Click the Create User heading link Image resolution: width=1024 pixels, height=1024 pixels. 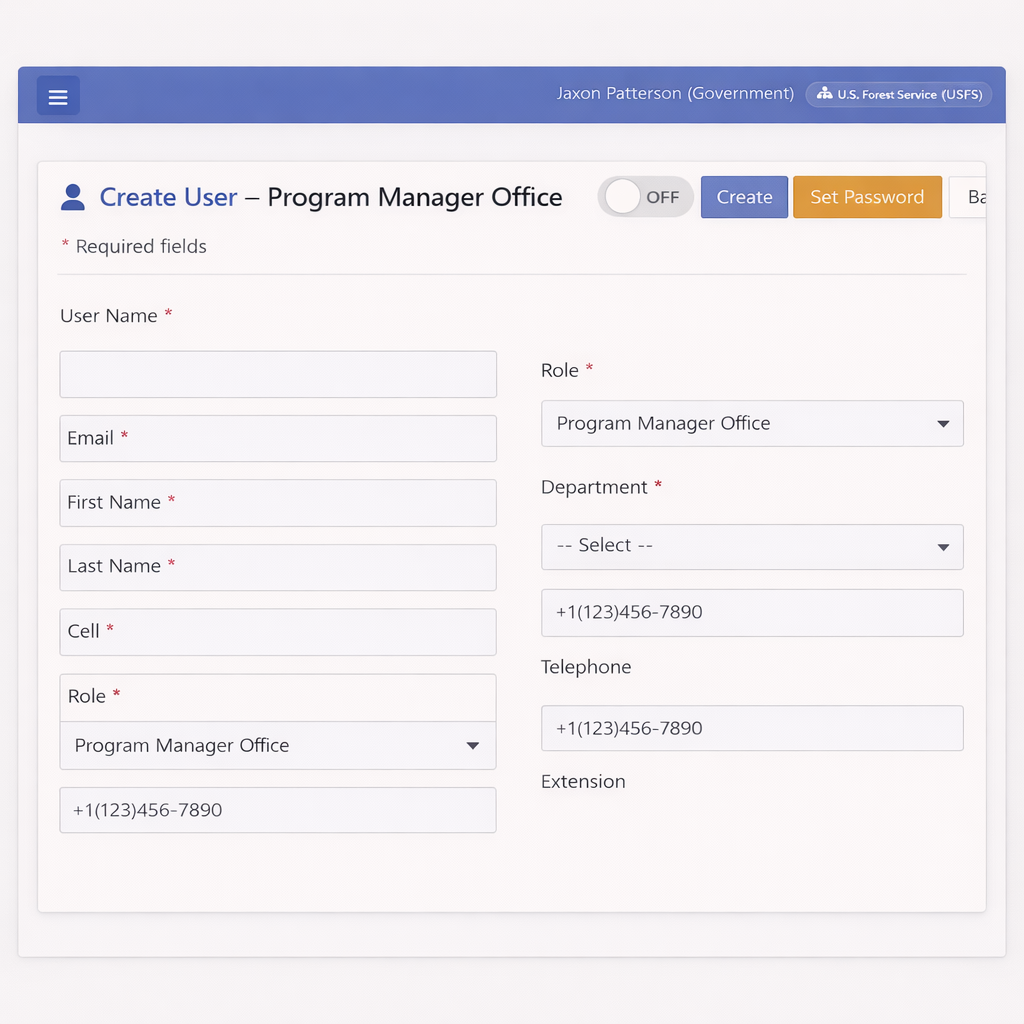coord(168,197)
